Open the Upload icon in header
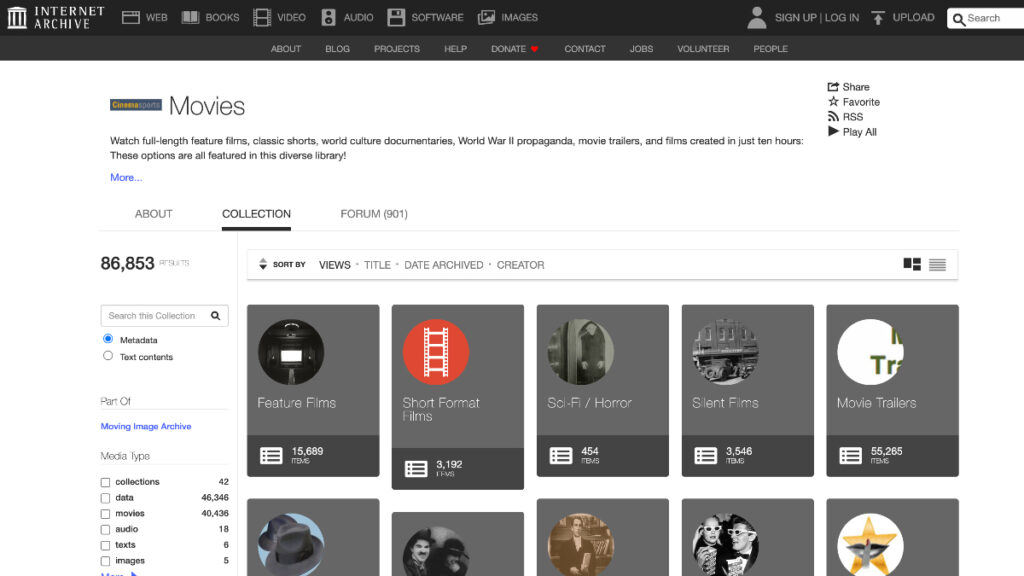Viewport: 1024px width, 576px height. click(x=878, y=17)
